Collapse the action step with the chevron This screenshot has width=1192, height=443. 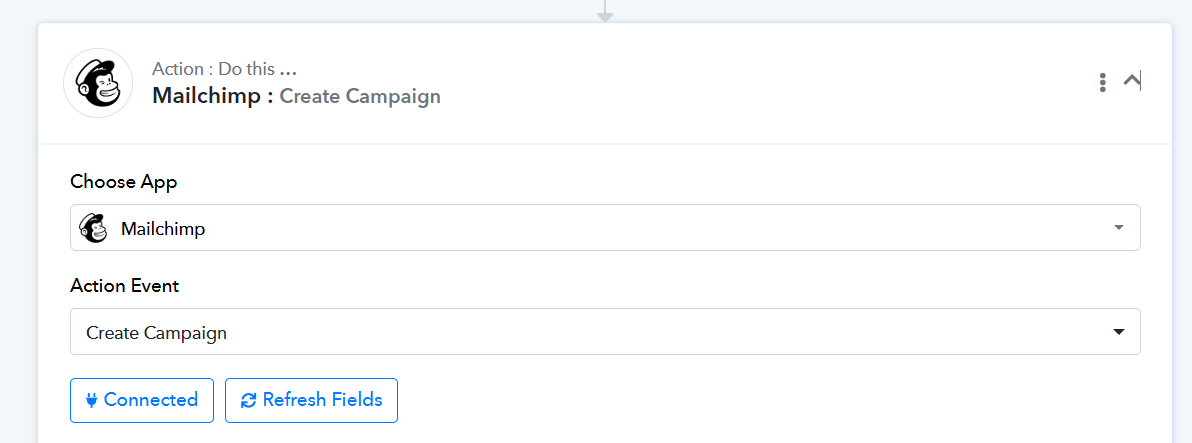(1132, 81)
